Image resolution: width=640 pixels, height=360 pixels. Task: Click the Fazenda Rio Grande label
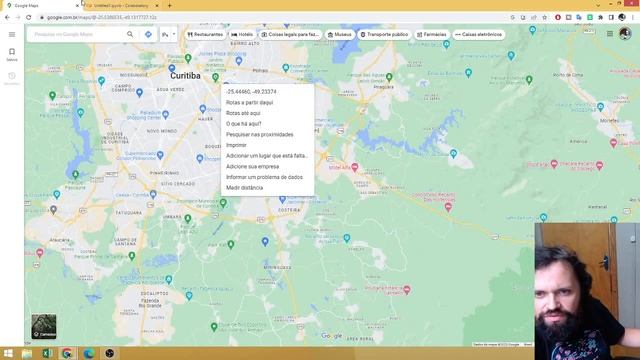click(150, 303)
